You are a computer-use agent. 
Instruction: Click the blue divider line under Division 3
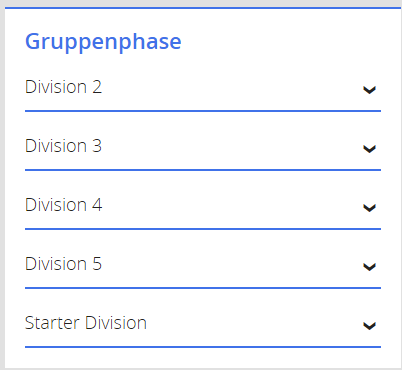(x=203, y=170)
